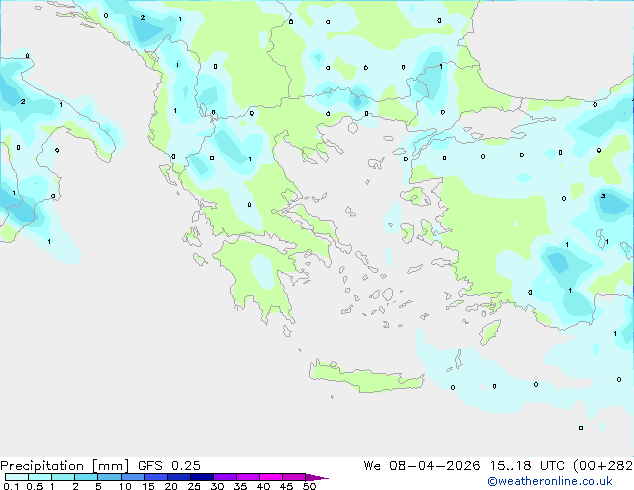
Task: Click the 40–45 mm magenta legend swatch
Action: (x=271, y=477)
